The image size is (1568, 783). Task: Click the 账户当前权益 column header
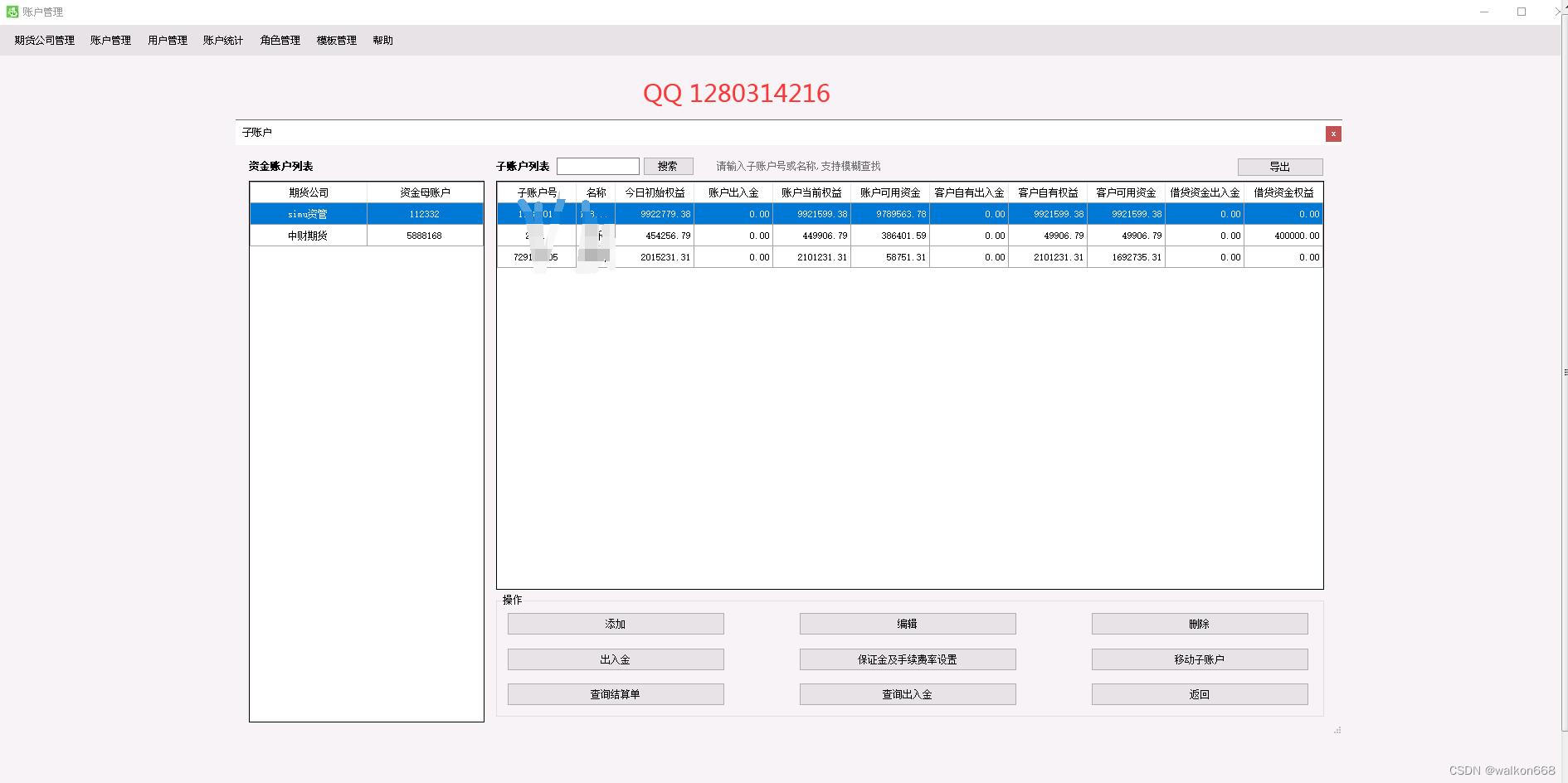tap(811, 192)
